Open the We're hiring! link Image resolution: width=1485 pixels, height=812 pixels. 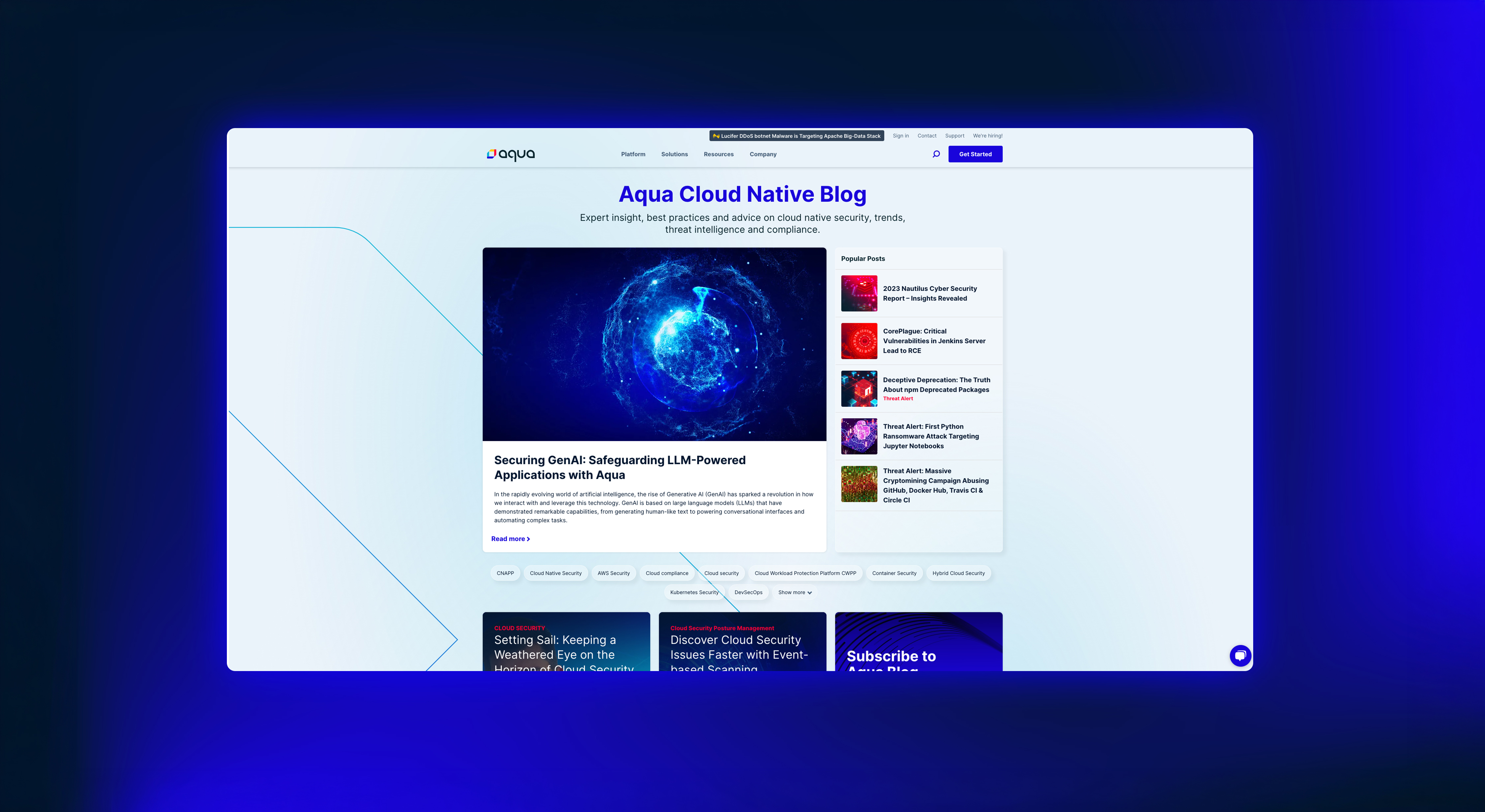tap(987, 136)
